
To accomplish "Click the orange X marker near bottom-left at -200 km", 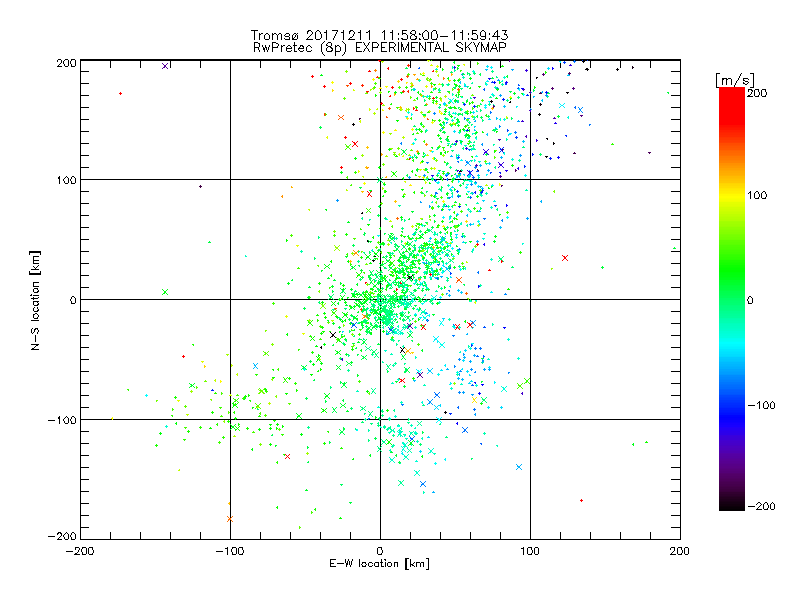I will [x=230, y=519].
